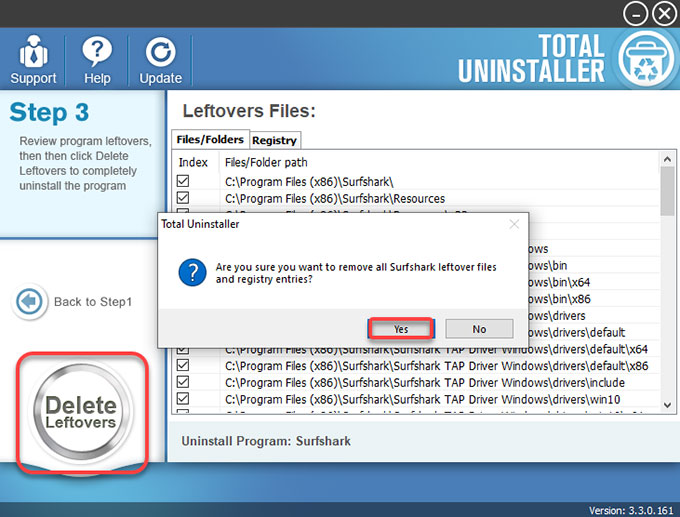680x517 pixels.
Task: Uncheck the Surfshark\ root folder entry
Action: pos(183,181)
